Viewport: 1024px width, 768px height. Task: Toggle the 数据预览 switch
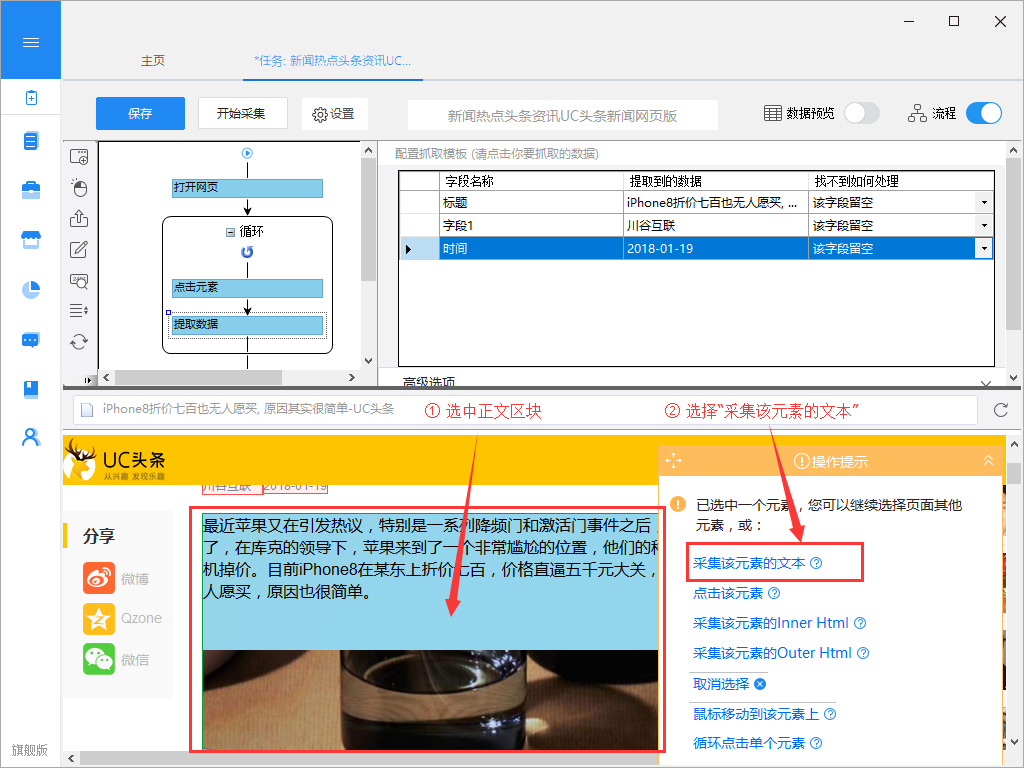pyautogui.click(x=861, y=113)
